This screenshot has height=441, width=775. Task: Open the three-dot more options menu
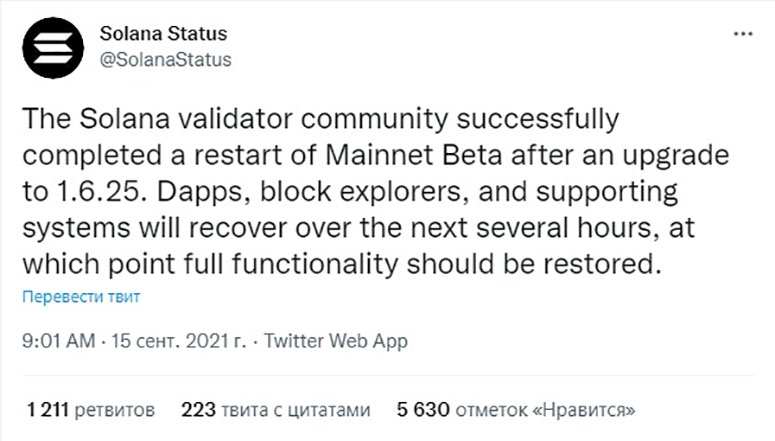(x=743, y=34)
